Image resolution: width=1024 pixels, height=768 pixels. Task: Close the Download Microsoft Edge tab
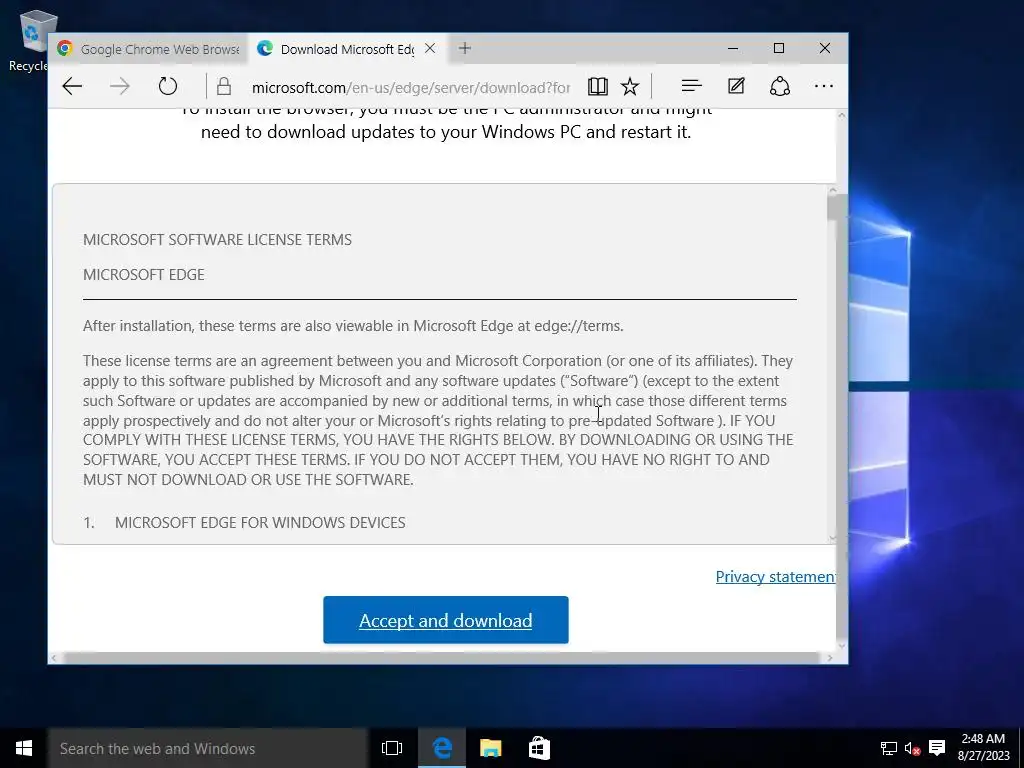point(430,48)
